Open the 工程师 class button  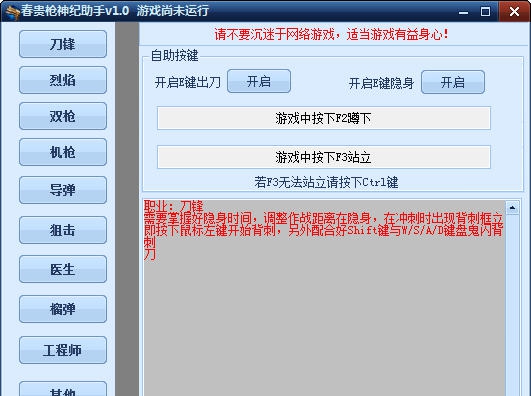click(63, 350)
